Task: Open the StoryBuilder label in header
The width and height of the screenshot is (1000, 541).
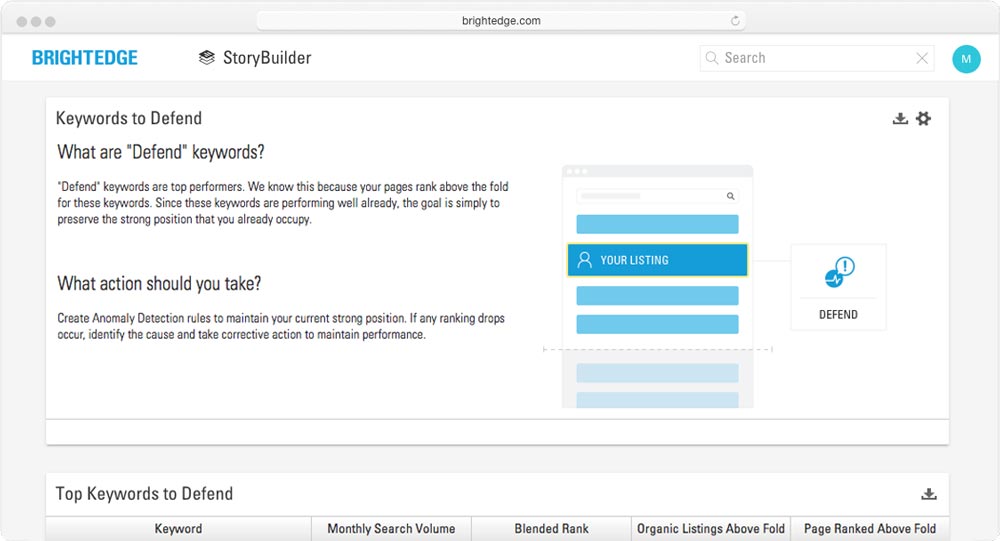Action: pyautogui.click(x=268, y=58)
